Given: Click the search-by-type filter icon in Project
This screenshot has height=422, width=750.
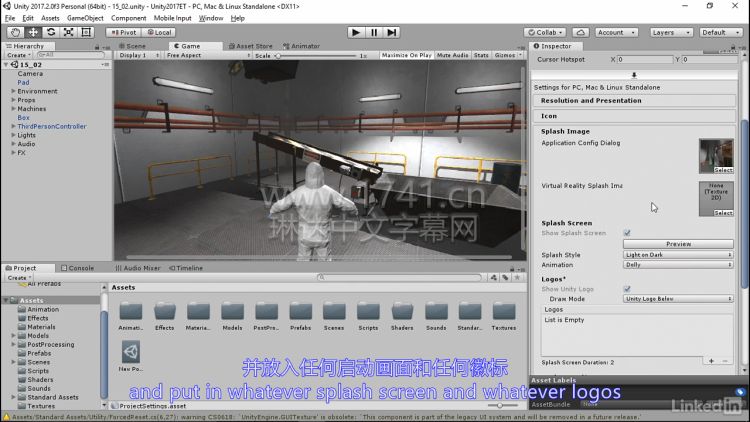Looking at the screenshot, I should [x=494, y=278].
